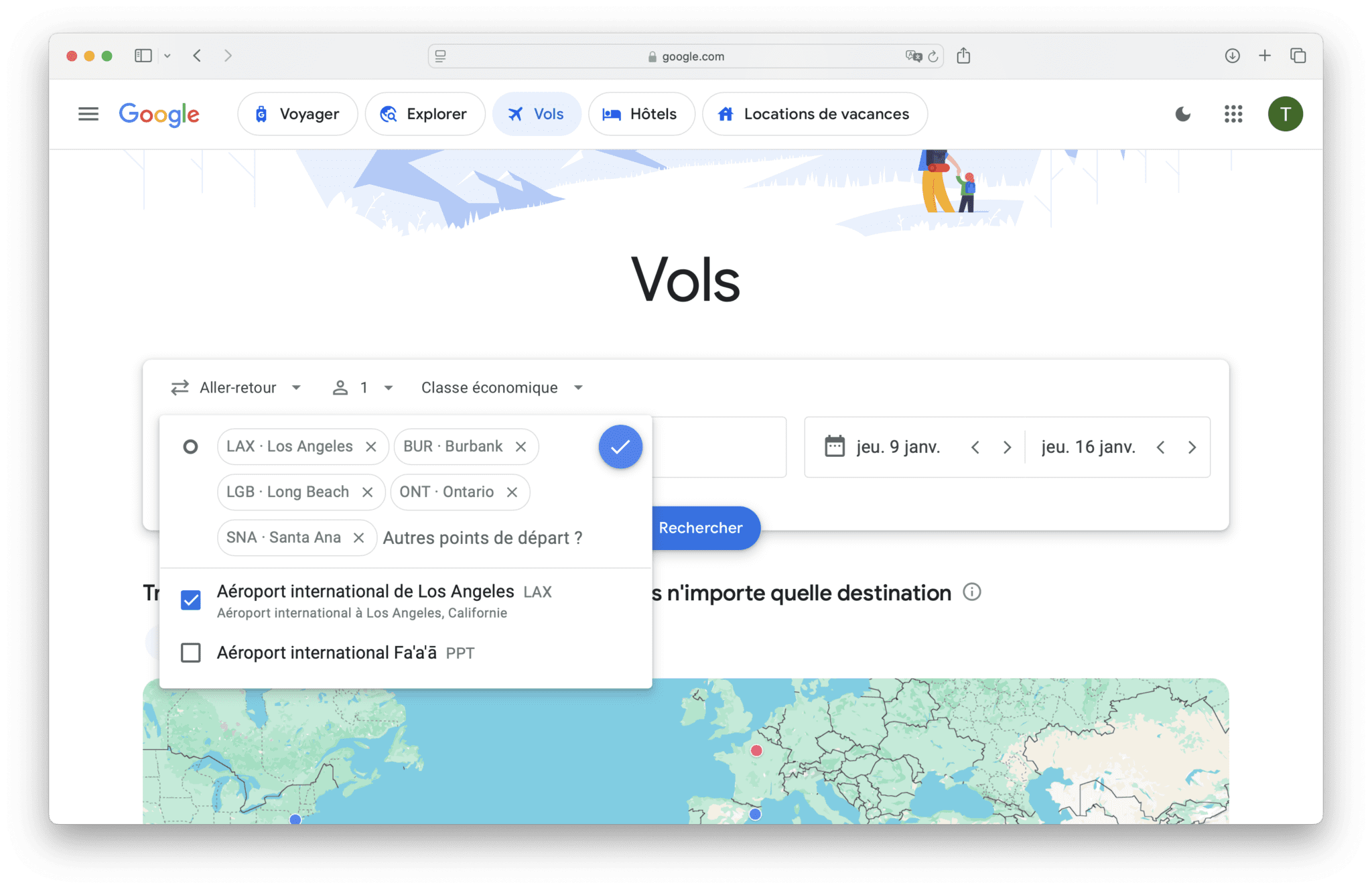The image size is (1372, 889).
Task: Reload the page
Action: [x=933, y=56]
